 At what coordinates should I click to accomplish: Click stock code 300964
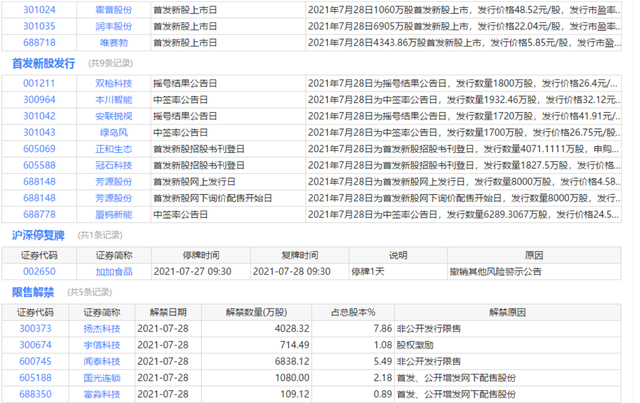click(39, 100)
